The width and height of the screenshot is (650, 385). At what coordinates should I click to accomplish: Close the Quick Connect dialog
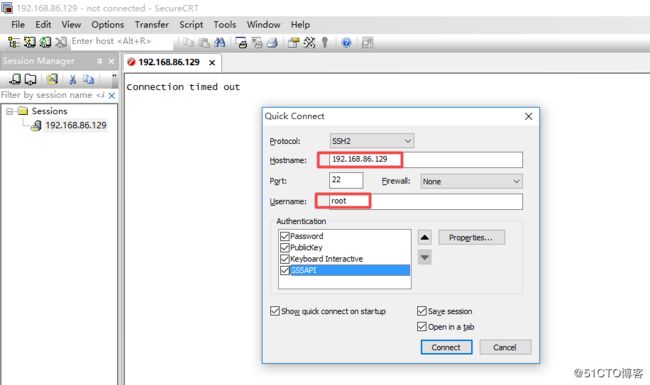point(529,116)
